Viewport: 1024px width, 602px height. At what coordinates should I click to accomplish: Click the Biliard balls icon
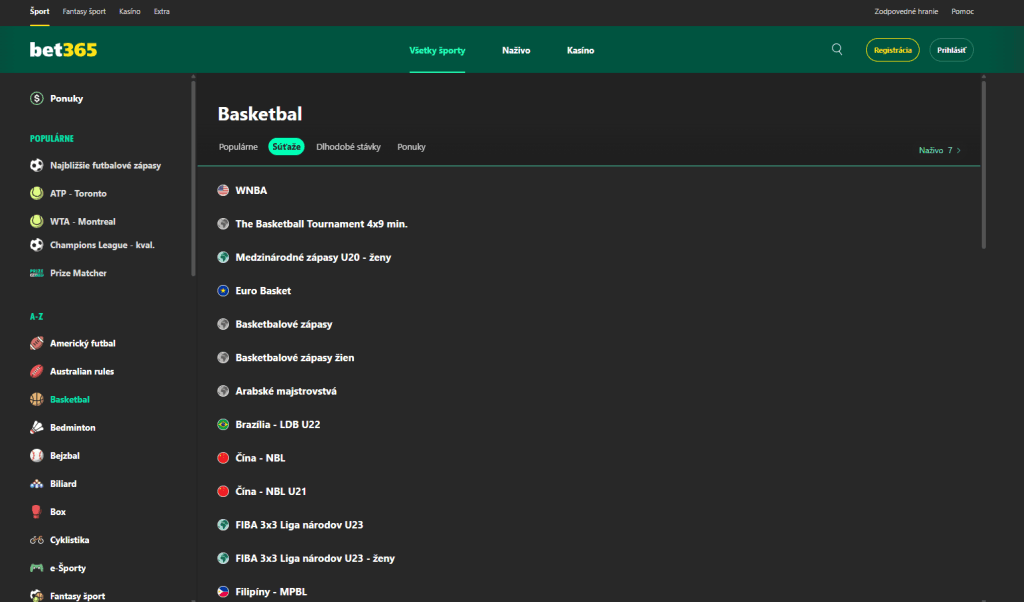37,484
